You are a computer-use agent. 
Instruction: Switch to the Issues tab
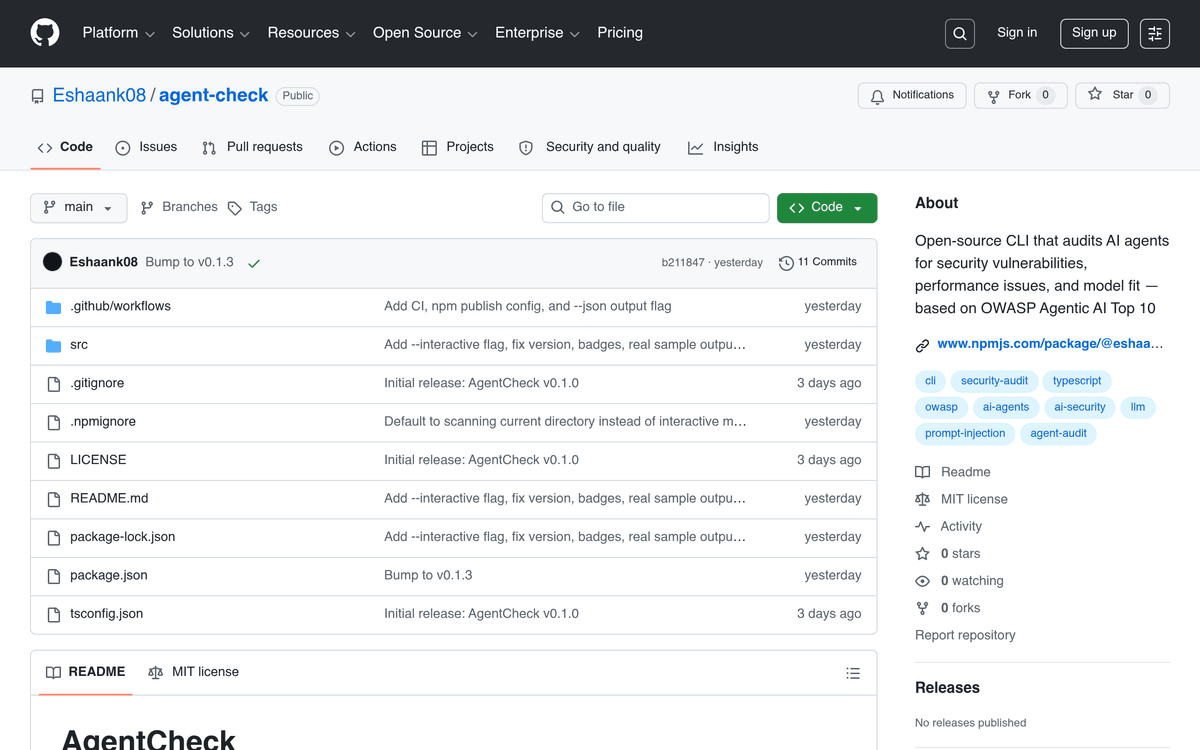click(x=146, y=147)
